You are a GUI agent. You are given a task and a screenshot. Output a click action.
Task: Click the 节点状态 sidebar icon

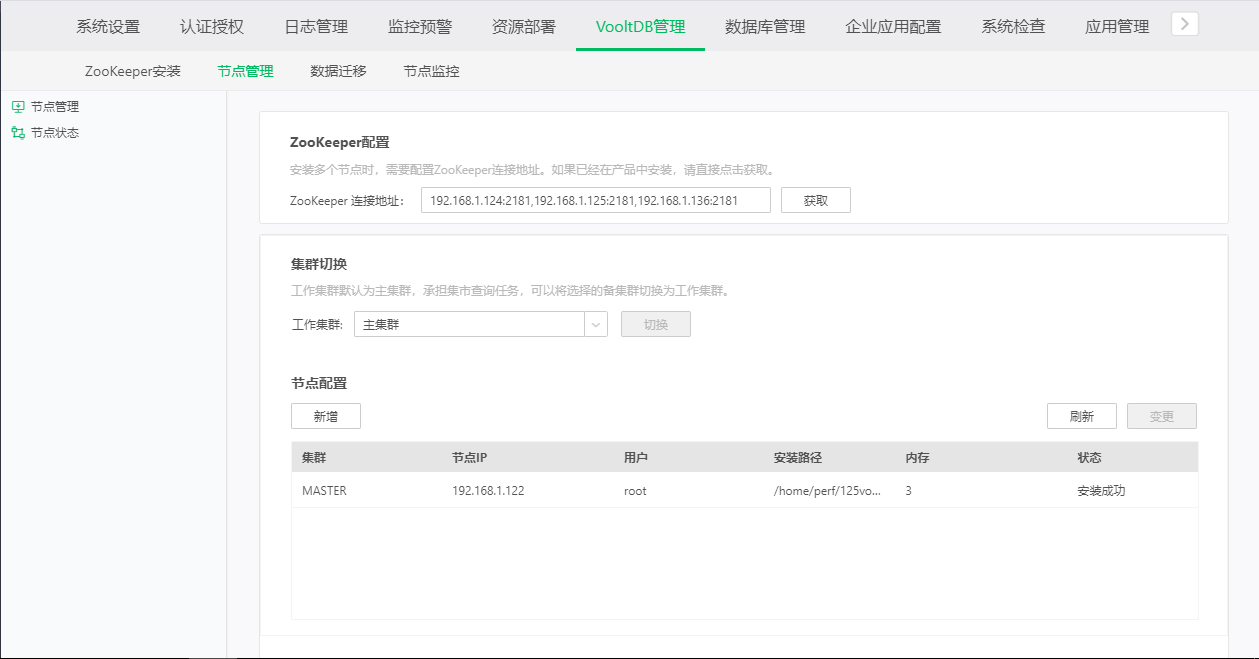(x=18, y=132)
